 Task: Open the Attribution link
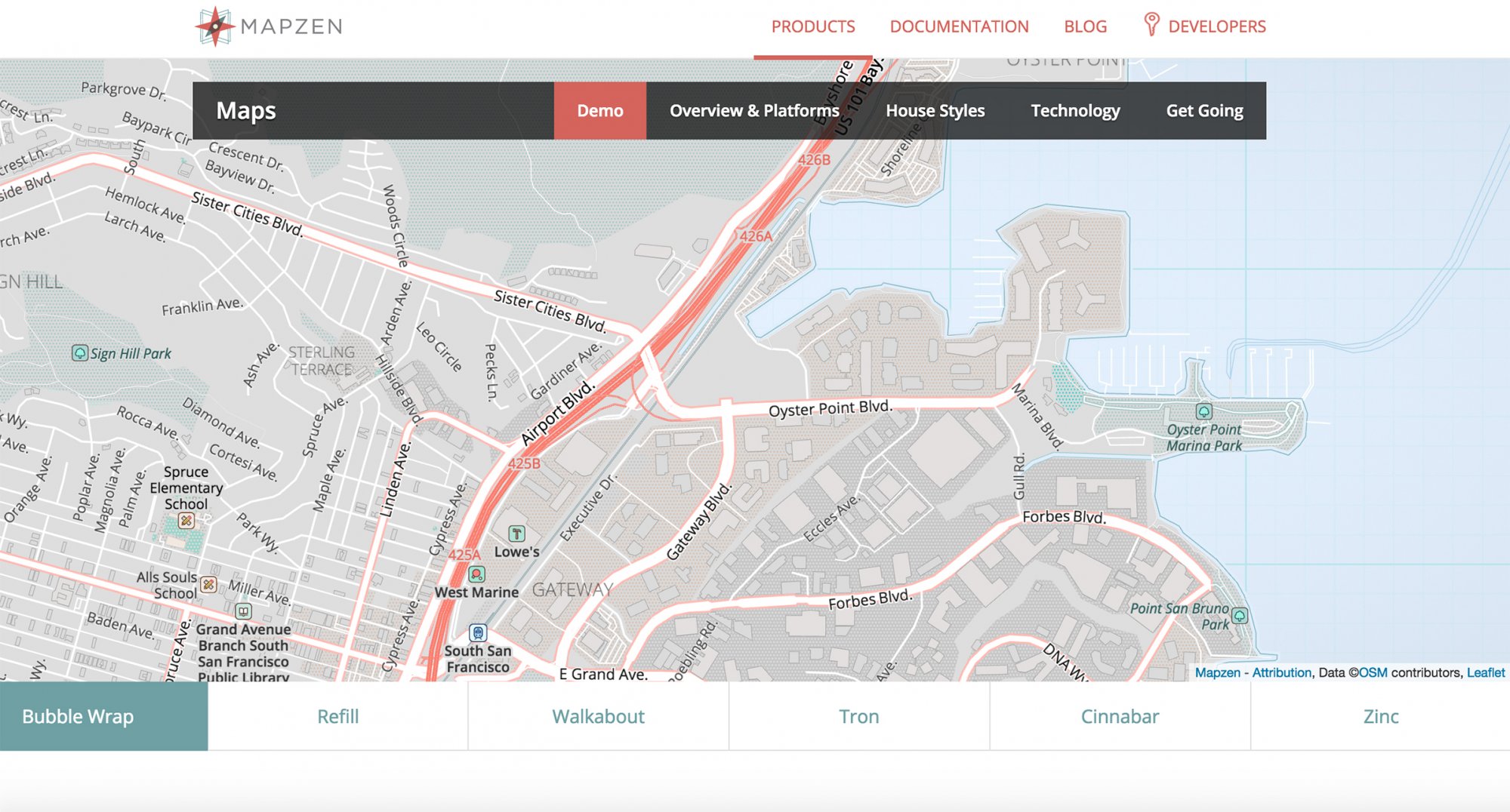[1281, 672]
